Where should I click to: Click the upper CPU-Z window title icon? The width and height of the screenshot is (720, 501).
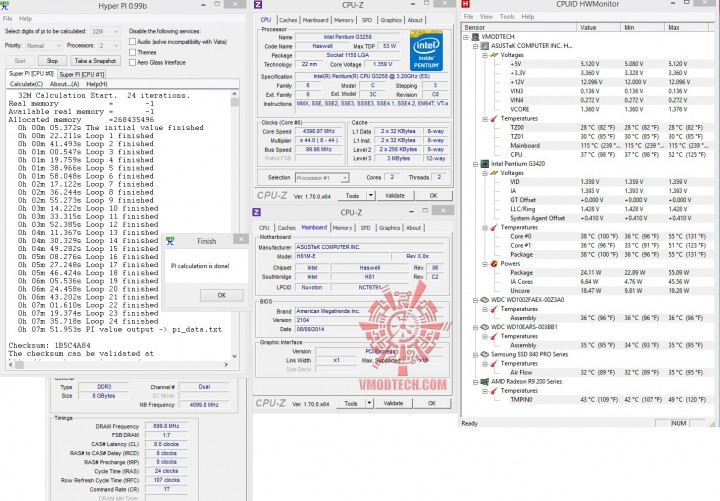click(258, 5)
